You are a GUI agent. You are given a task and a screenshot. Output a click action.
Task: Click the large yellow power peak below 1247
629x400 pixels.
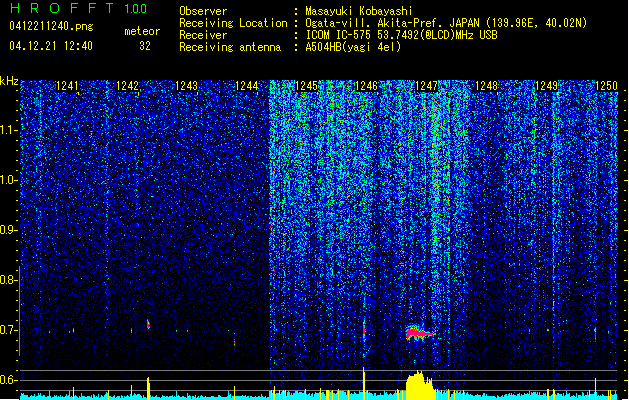420,385
